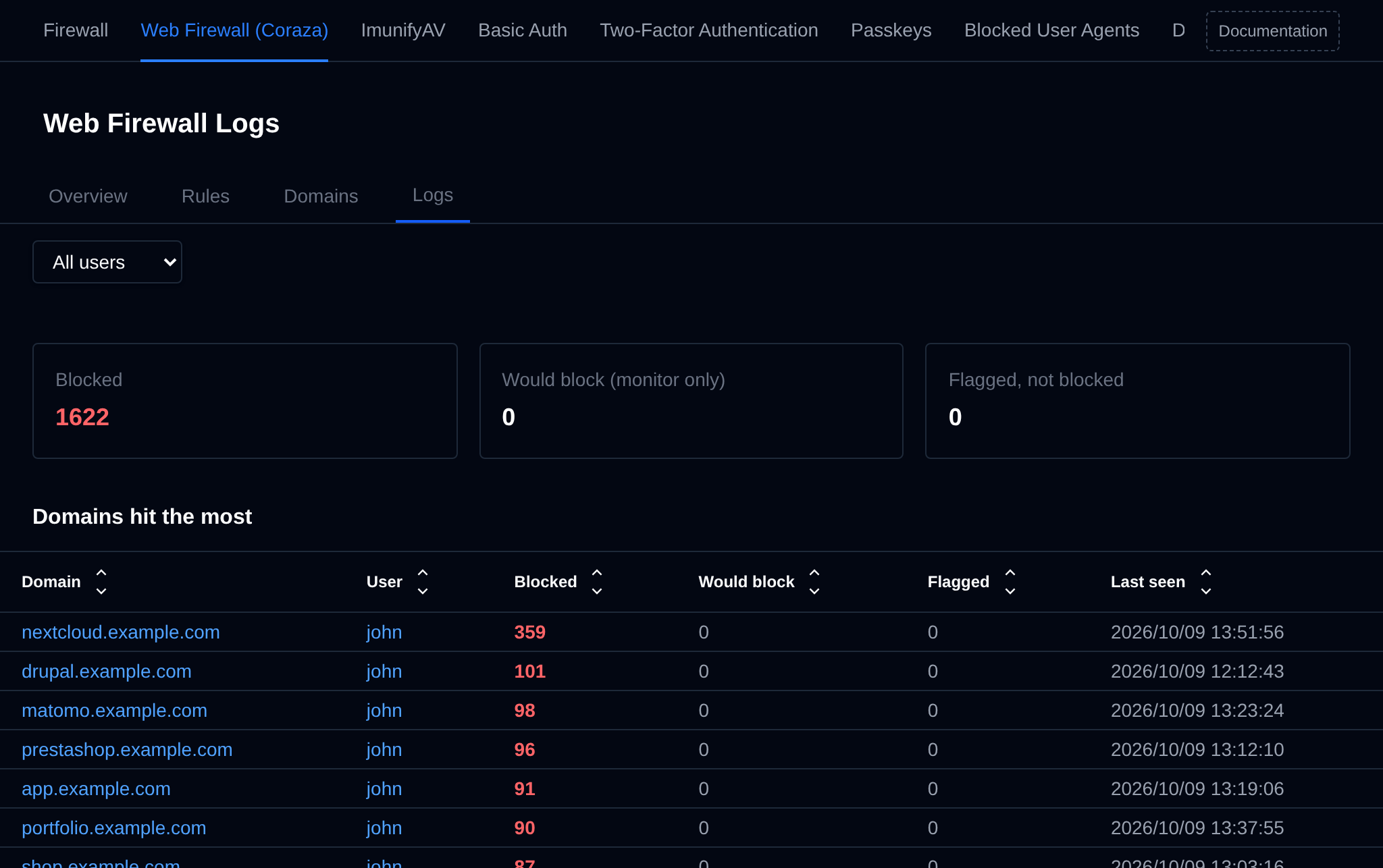Viewport: 1383px width, 868px height.
Task: Click blocked count 359 for nextcloud
Action: click(530, 632)
